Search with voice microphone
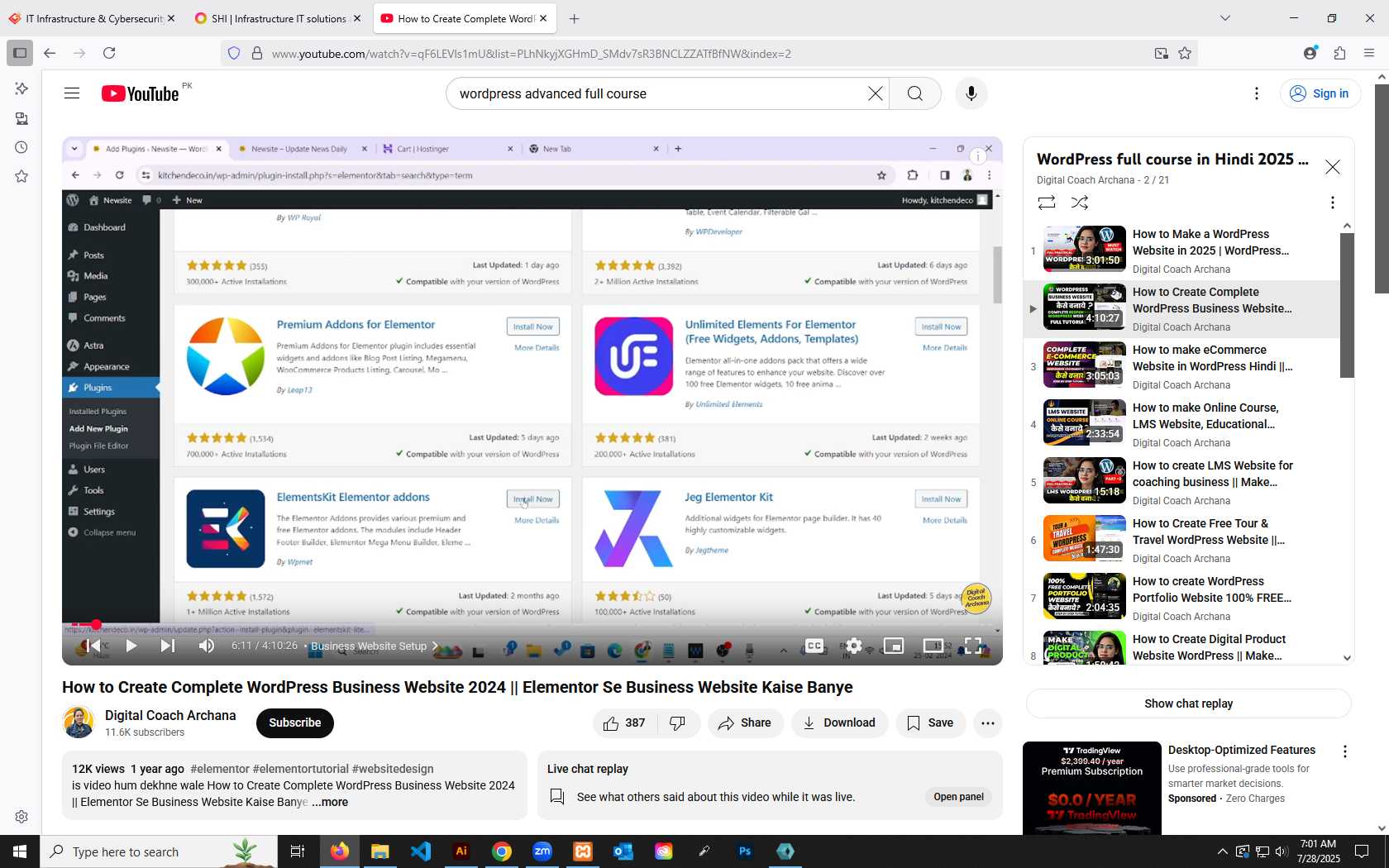The width and height of the screenshot is (1389, 868). click(x=971, y=93)
